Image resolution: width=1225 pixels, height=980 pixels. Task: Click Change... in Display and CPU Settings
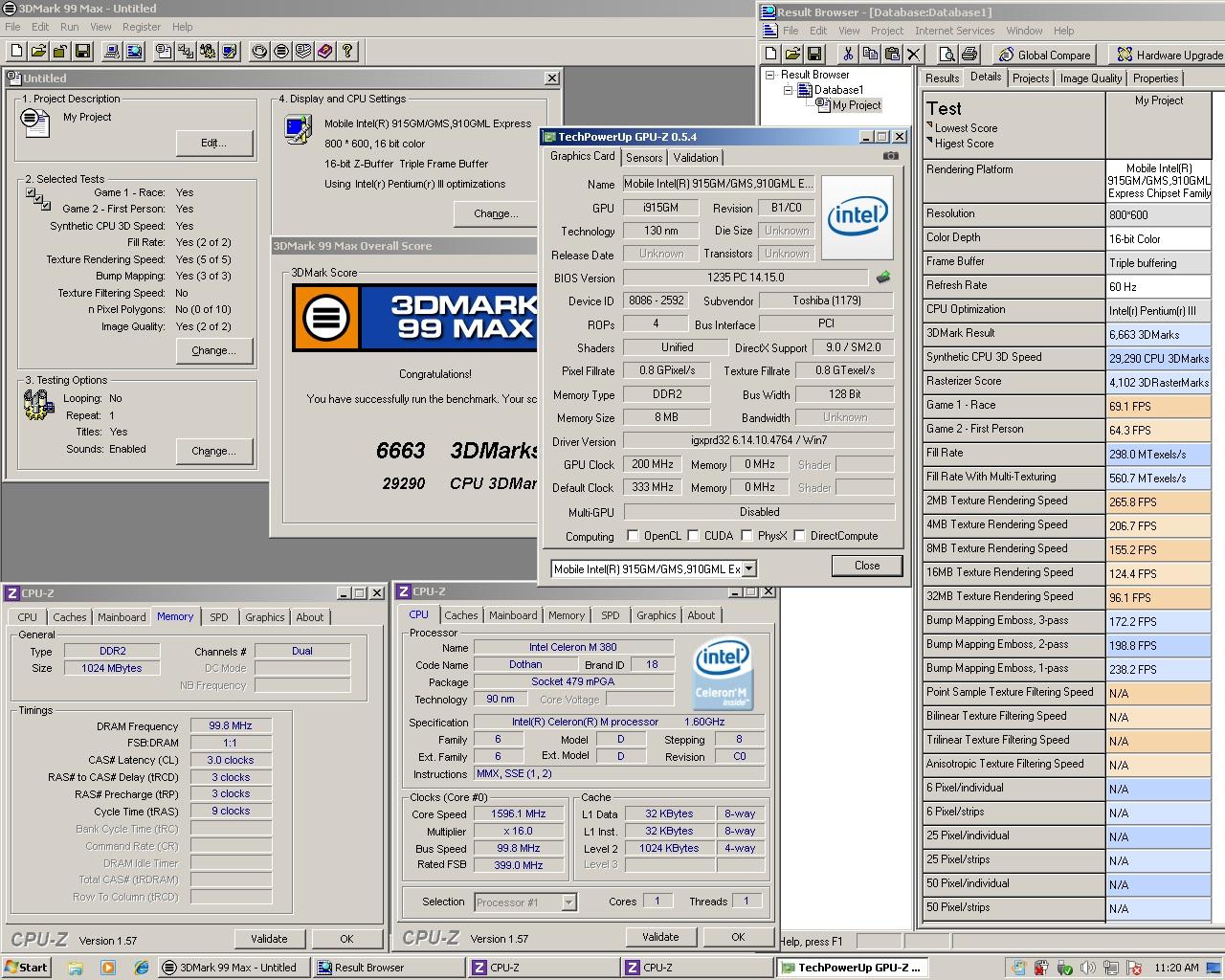coord(496,213)
